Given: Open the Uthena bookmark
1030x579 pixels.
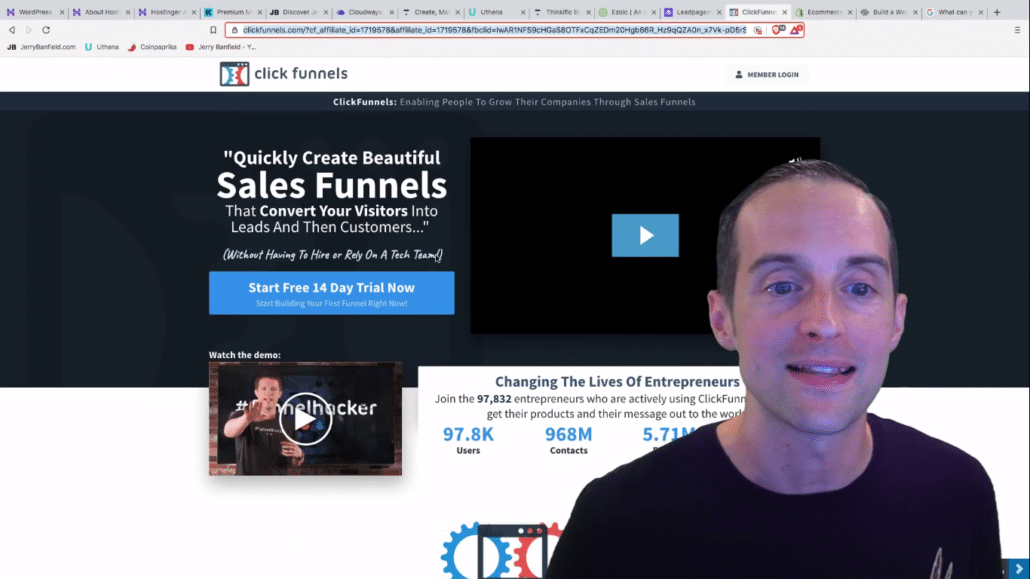Looking at the screenshot, I should (102, 47).
